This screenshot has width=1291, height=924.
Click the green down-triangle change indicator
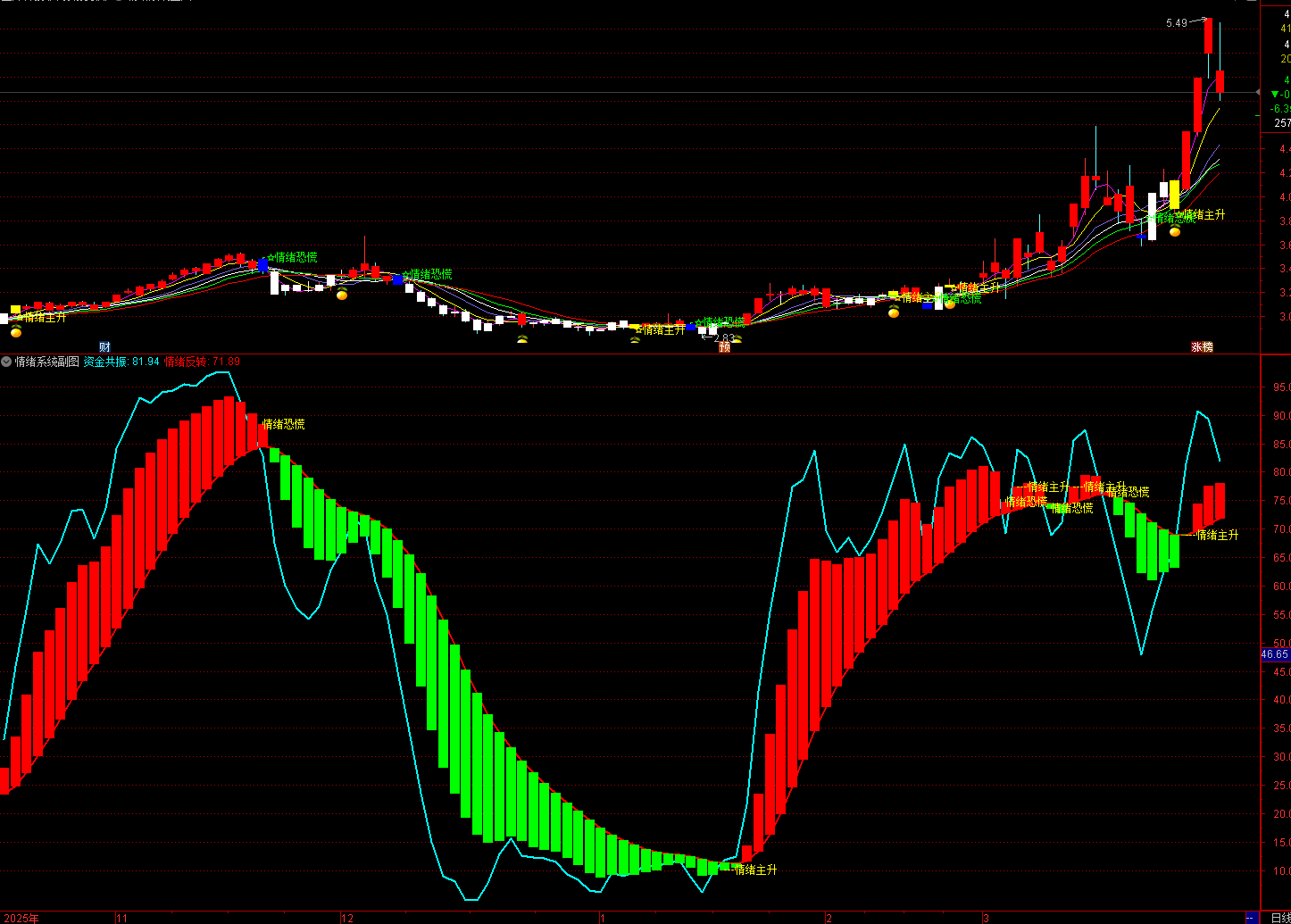click(x=1276, y=94)
